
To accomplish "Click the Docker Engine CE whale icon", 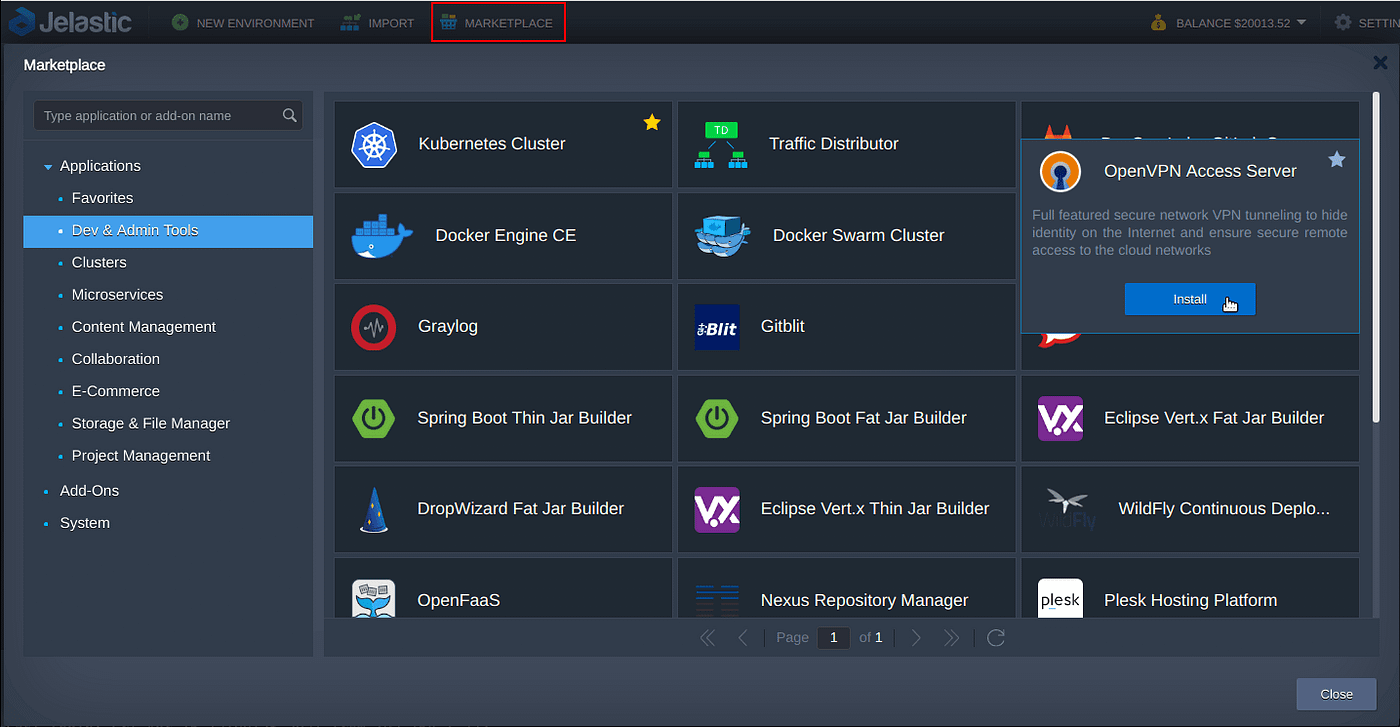I will (382, 236).
